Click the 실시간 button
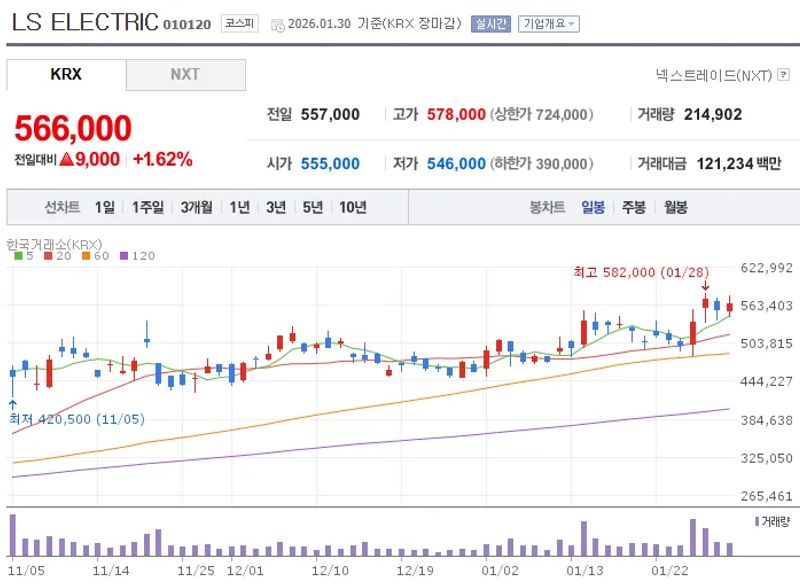 point(490,24)
